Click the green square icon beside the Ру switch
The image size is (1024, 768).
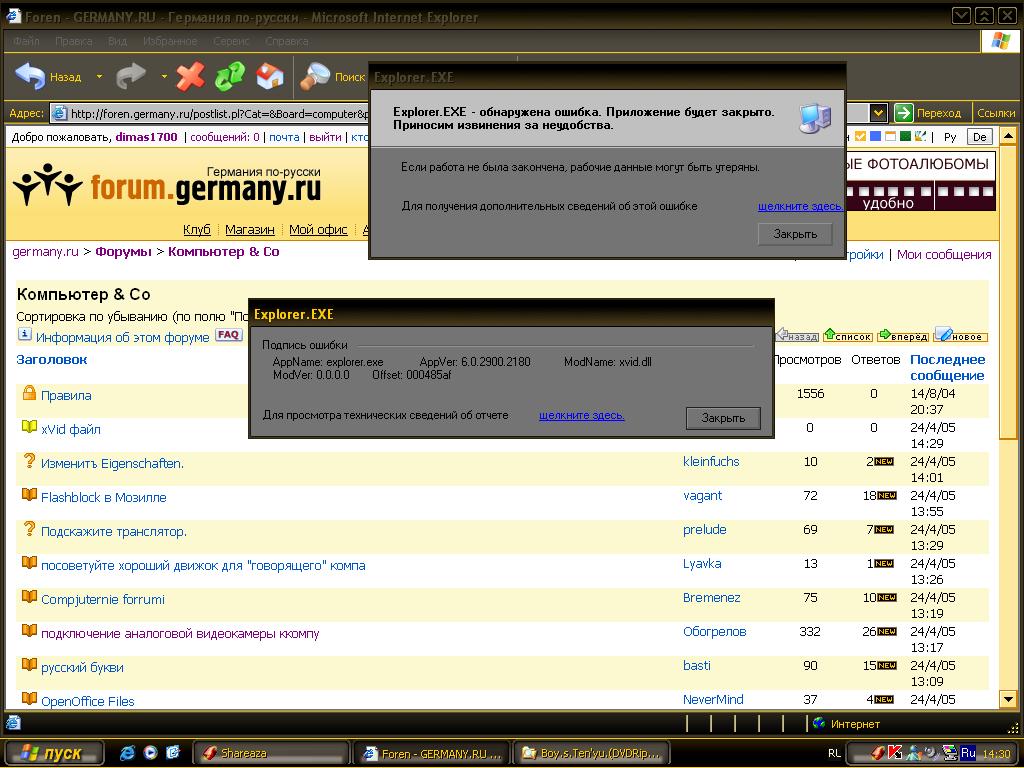[x=905, y=136]
